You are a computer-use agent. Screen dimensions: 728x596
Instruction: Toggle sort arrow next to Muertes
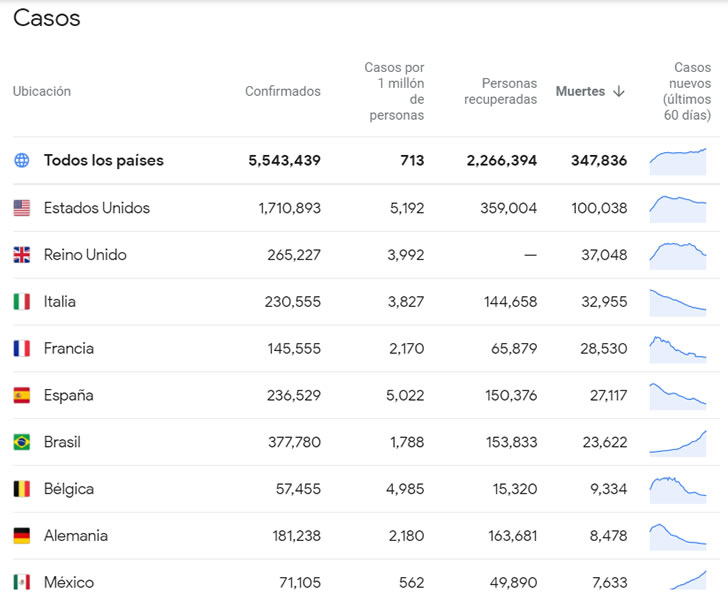point(618,91)
